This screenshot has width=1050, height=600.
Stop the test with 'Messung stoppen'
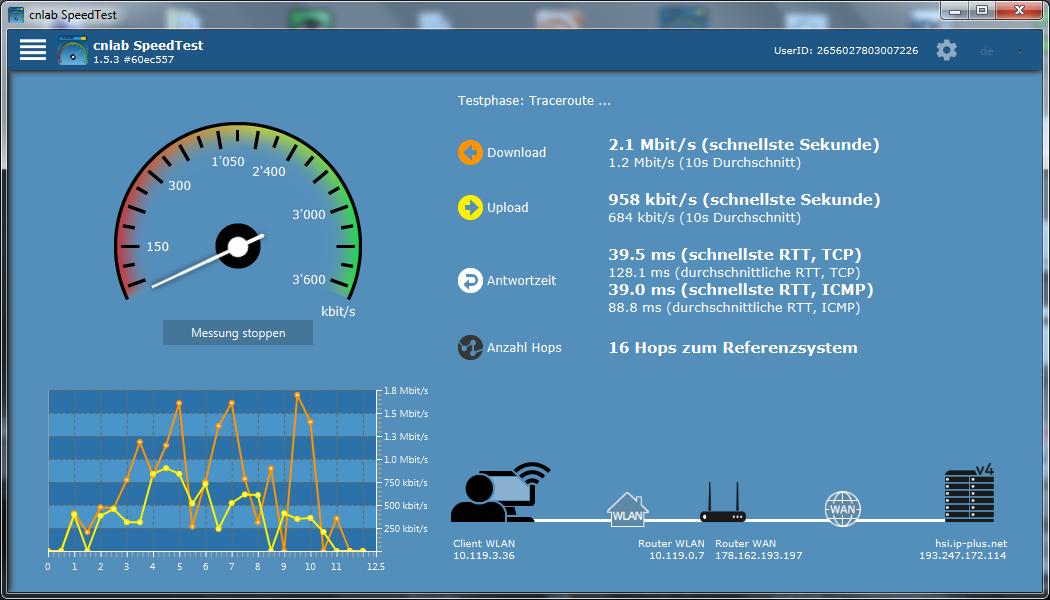[238, 333]
